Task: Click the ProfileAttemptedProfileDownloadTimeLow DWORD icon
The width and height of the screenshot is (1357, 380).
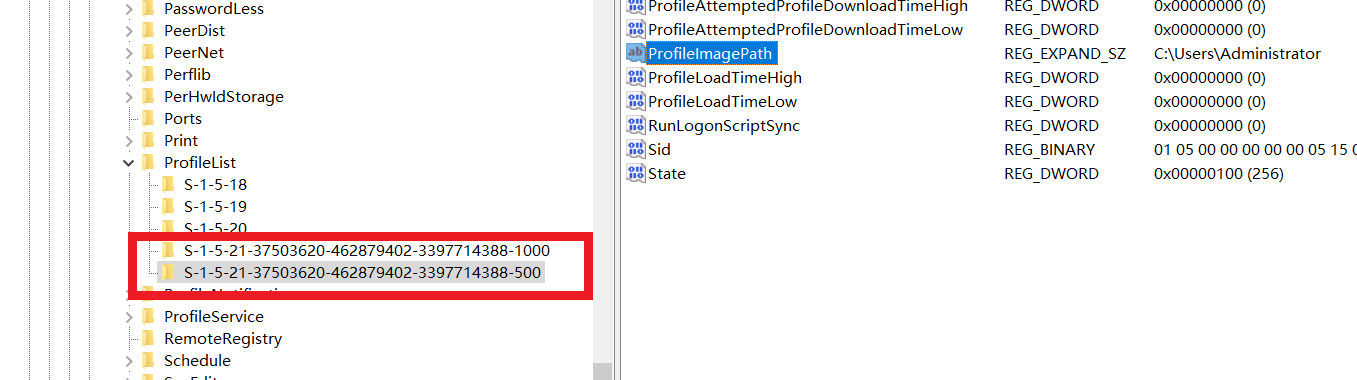Action: 635,29
